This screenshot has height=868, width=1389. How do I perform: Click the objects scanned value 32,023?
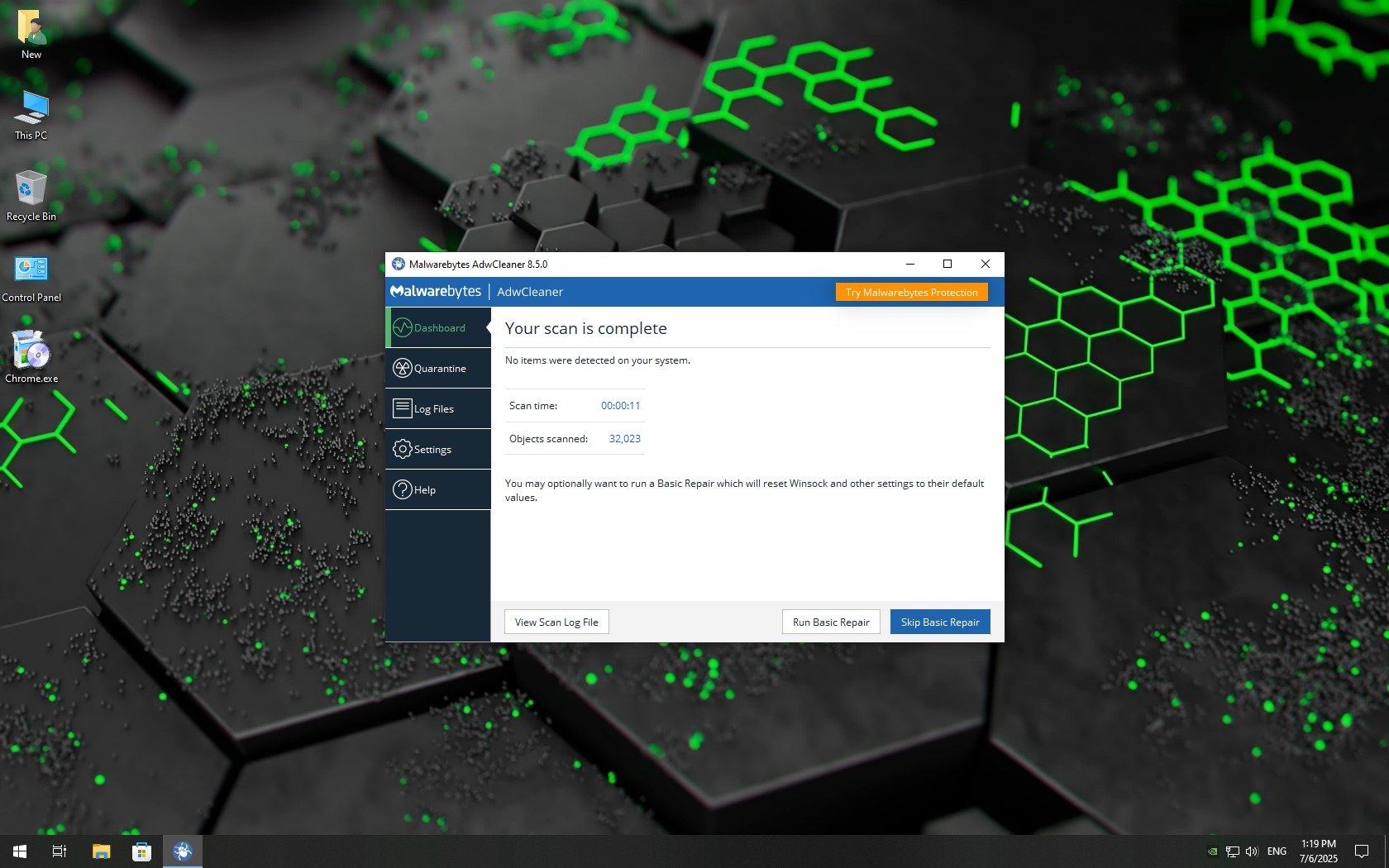pyautogui.click(x=625, y=439)
